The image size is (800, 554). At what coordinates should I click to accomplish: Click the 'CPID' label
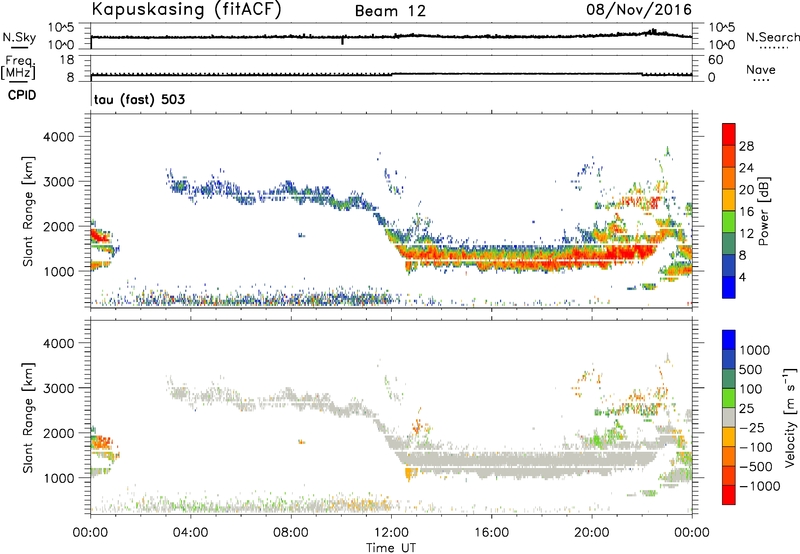pyautogui.click(x=22, y=95)
